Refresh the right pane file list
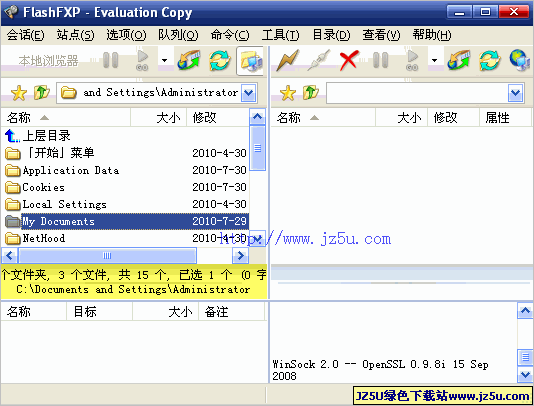Screen dimensions: 534x406 pyautogui.click(x=489, y=60)
